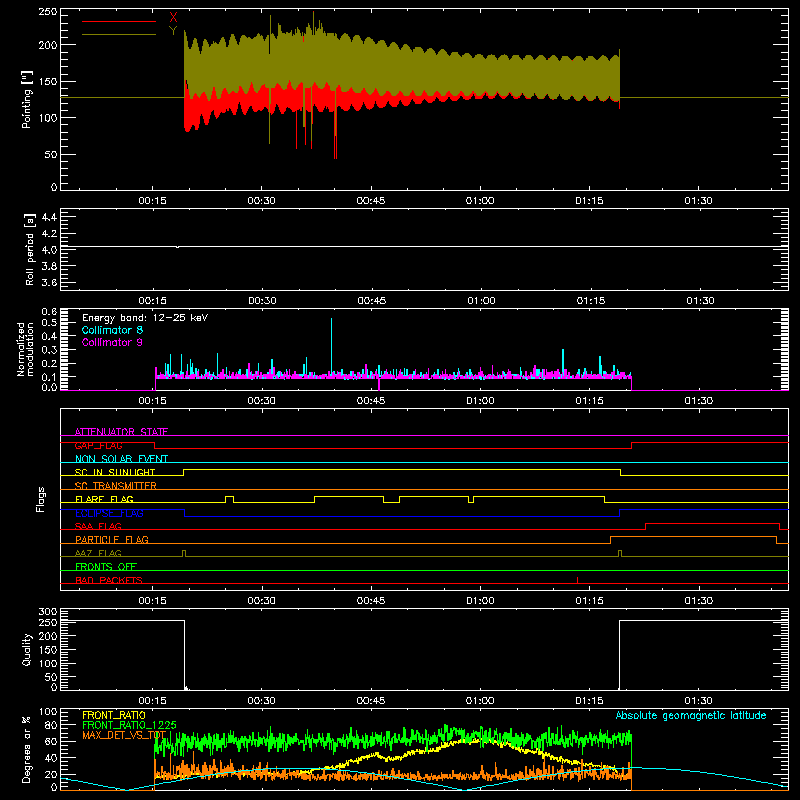
Task: Click the FRONTS_OFF flag label
Action: tap(106, 566)
